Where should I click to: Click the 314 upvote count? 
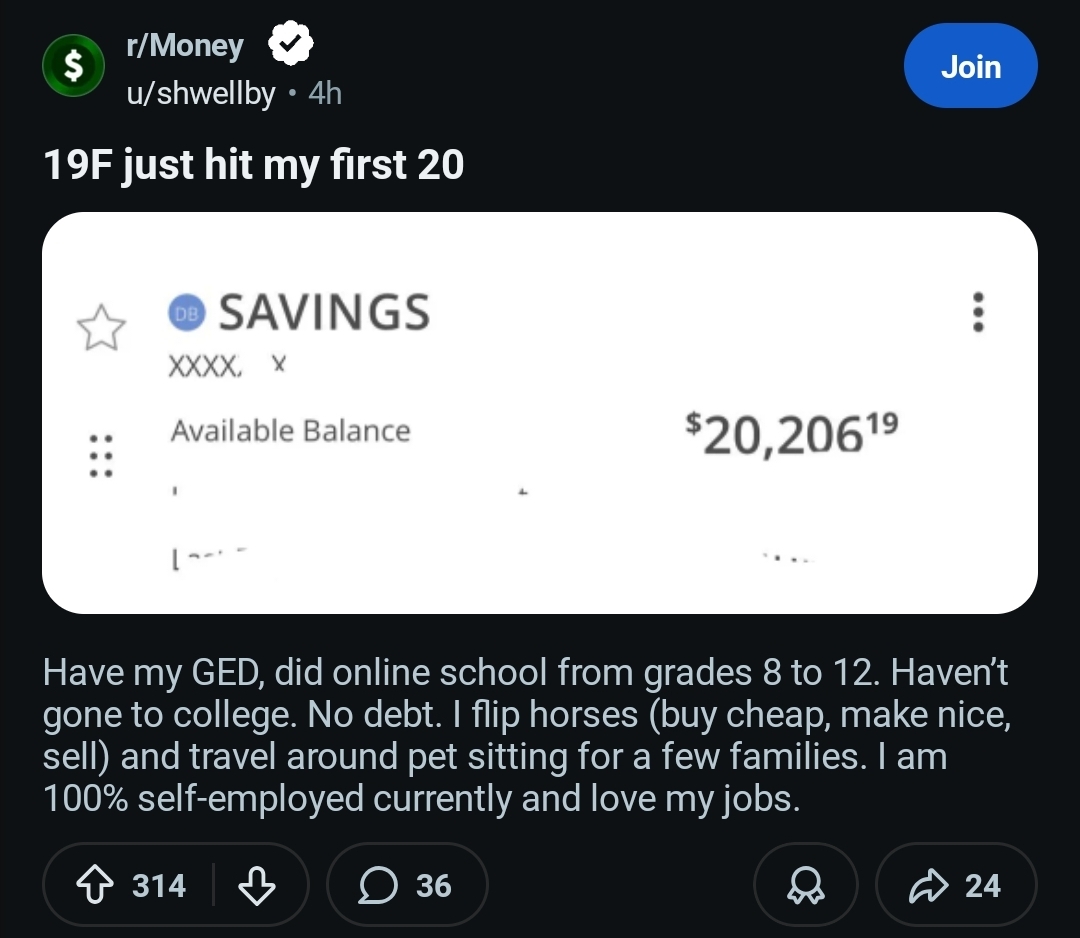click(x=159, y=885)
